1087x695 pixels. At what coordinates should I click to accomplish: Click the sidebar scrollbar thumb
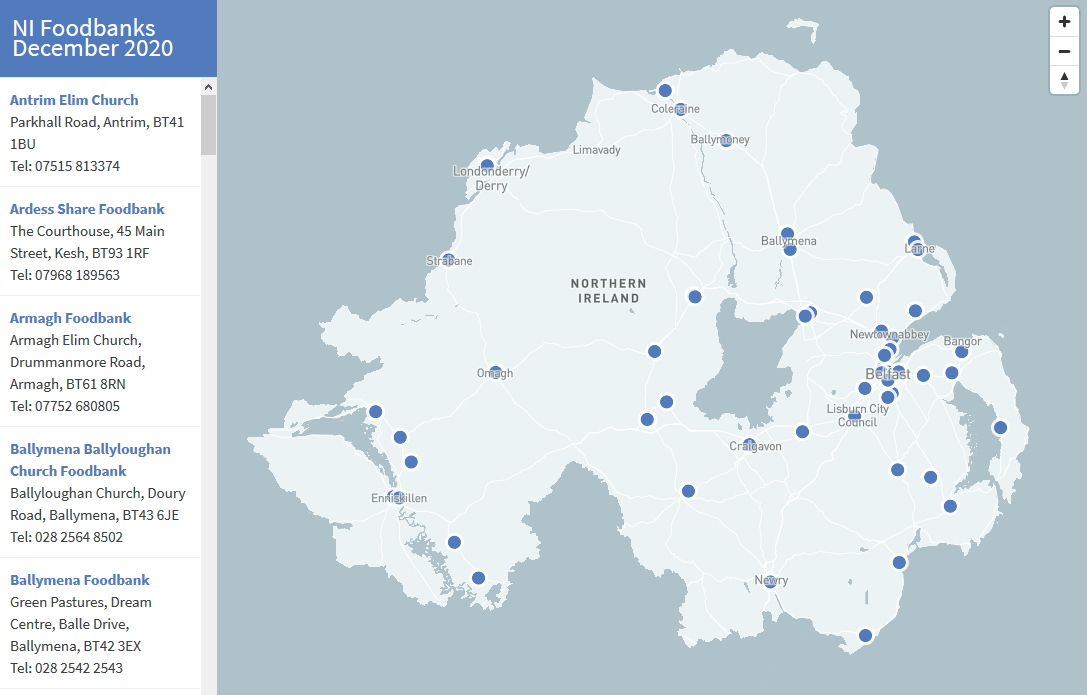click(208, 125)
